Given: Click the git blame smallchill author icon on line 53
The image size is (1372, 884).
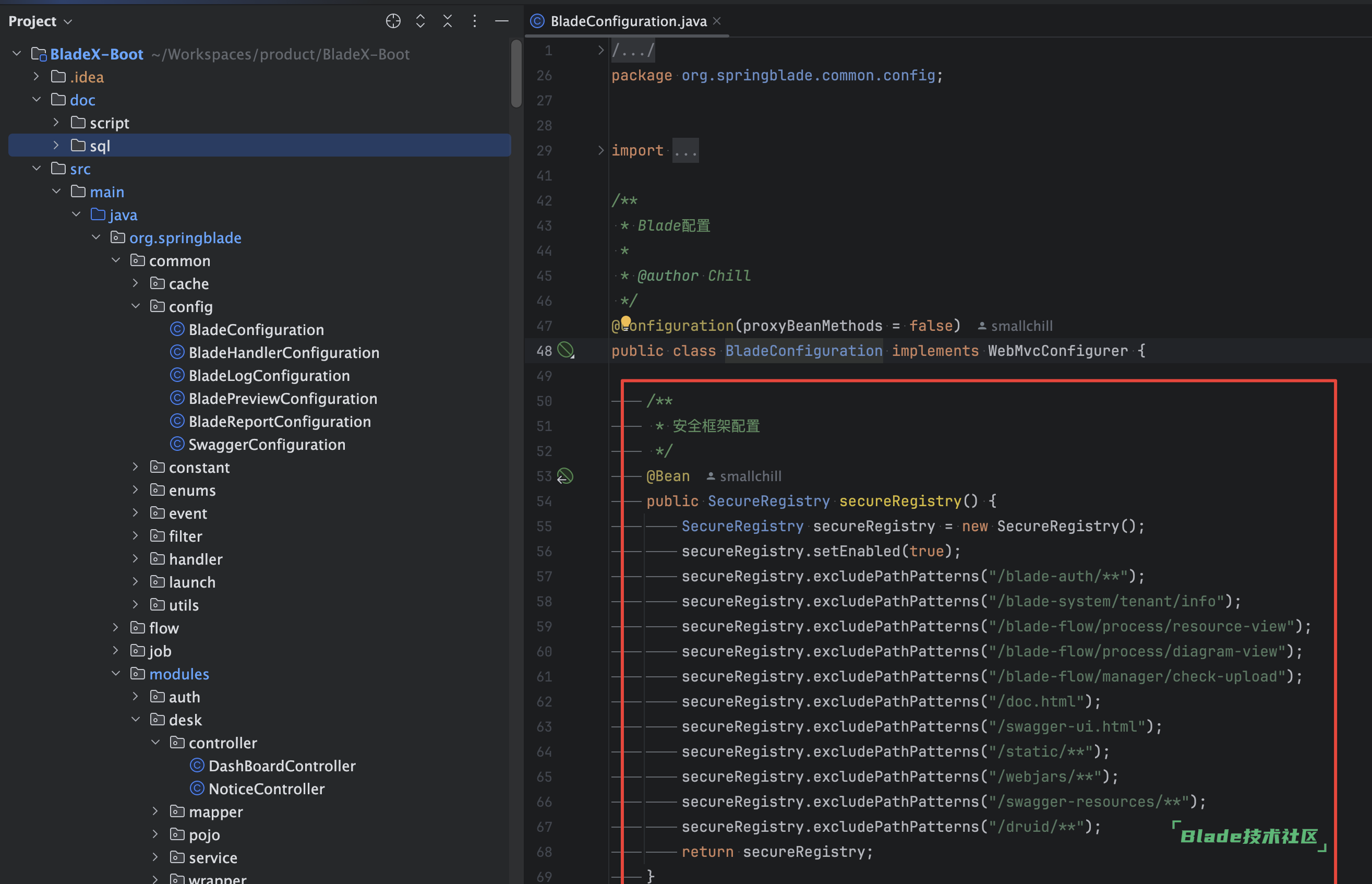Looking at the screenshot, I should coord(709,475).
